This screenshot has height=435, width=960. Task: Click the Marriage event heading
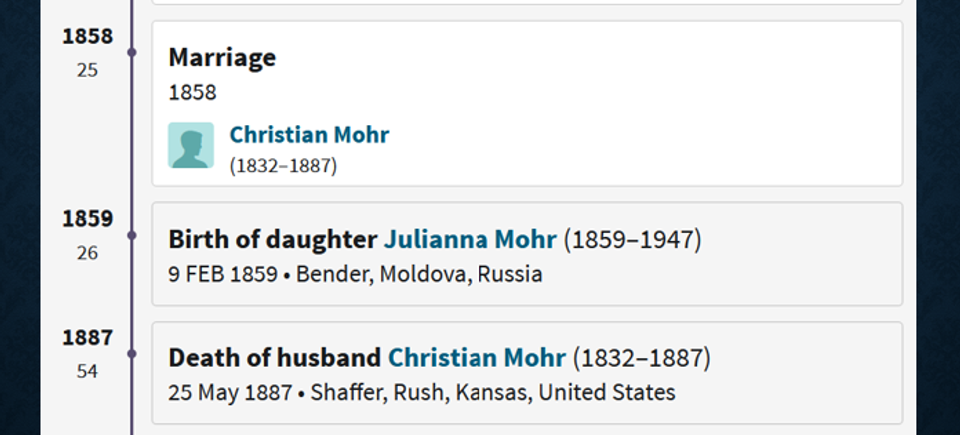tap(222, 58)
